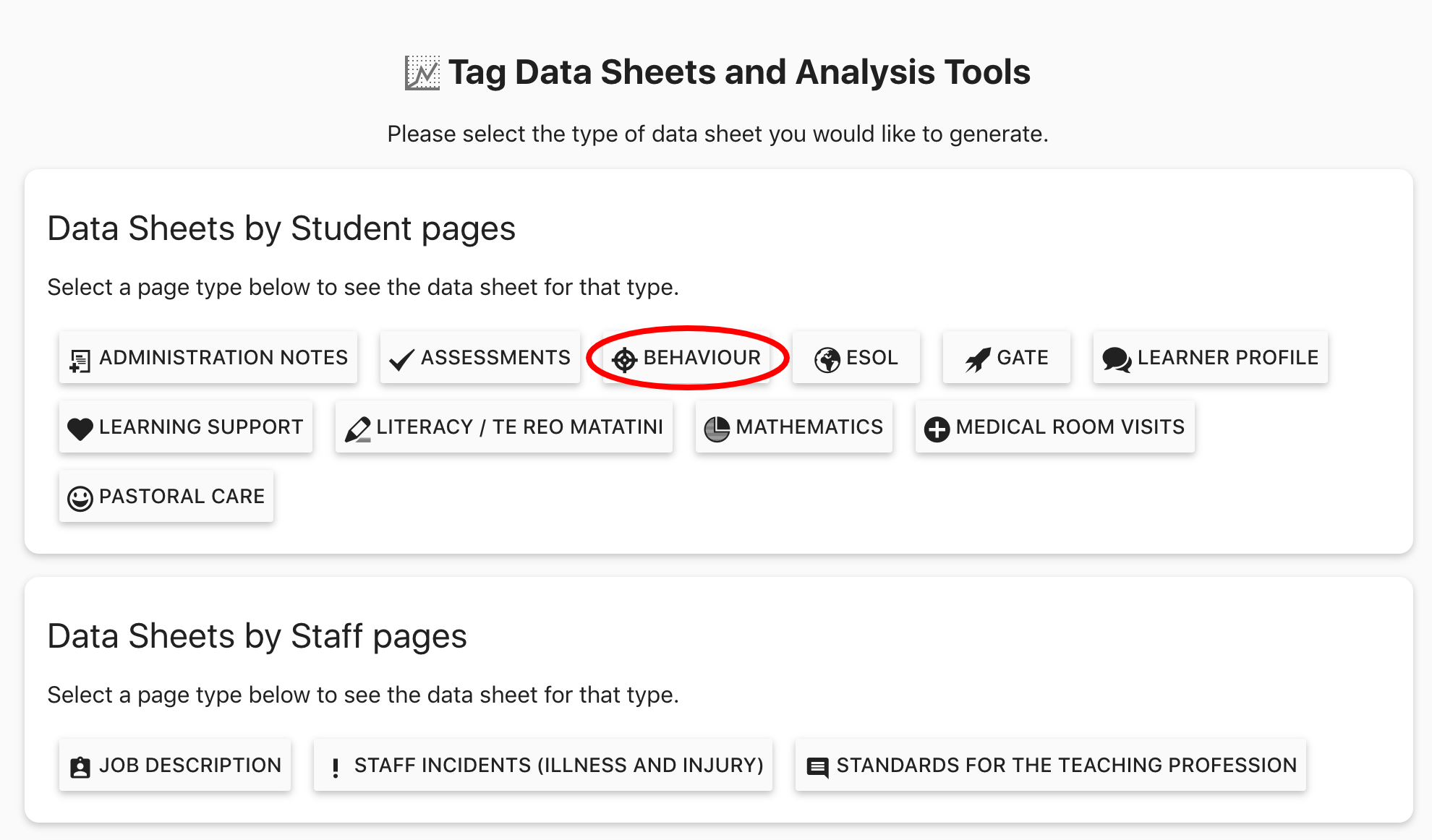Click the Staff Incidents exclamation icon
This screenshot has width=1432, height=840.
pyautogui.click(x=335, y=767)
